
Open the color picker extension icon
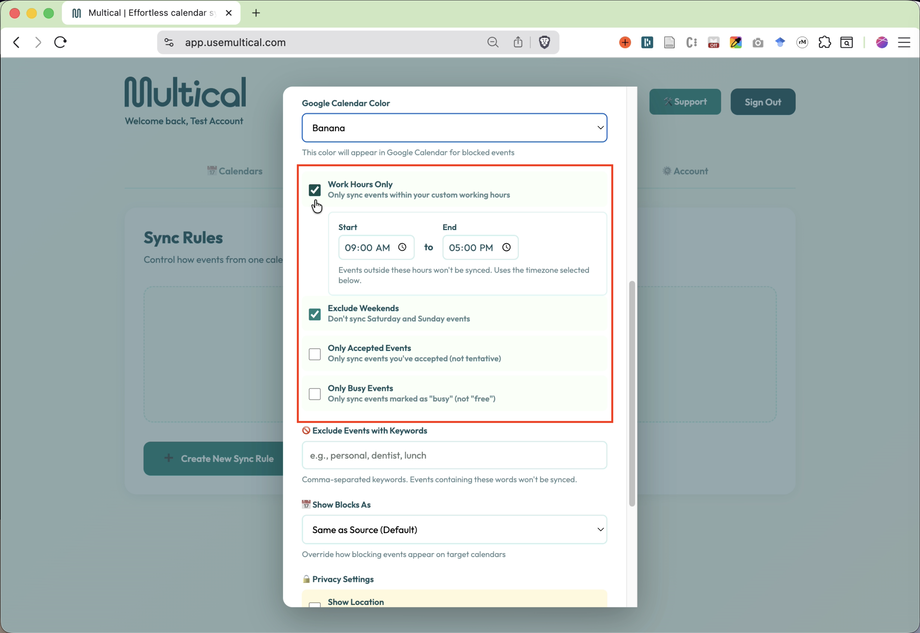click(x=735, y=42)
